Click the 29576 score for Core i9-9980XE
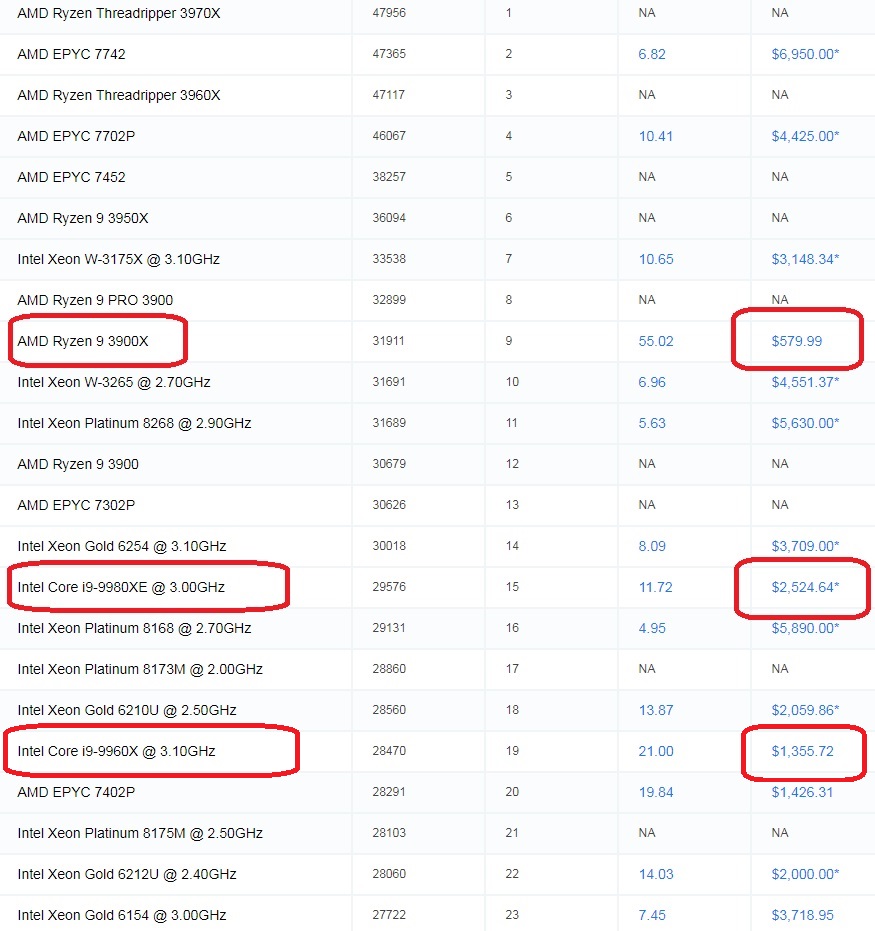The image size is (875, 931). click(389, 586)
